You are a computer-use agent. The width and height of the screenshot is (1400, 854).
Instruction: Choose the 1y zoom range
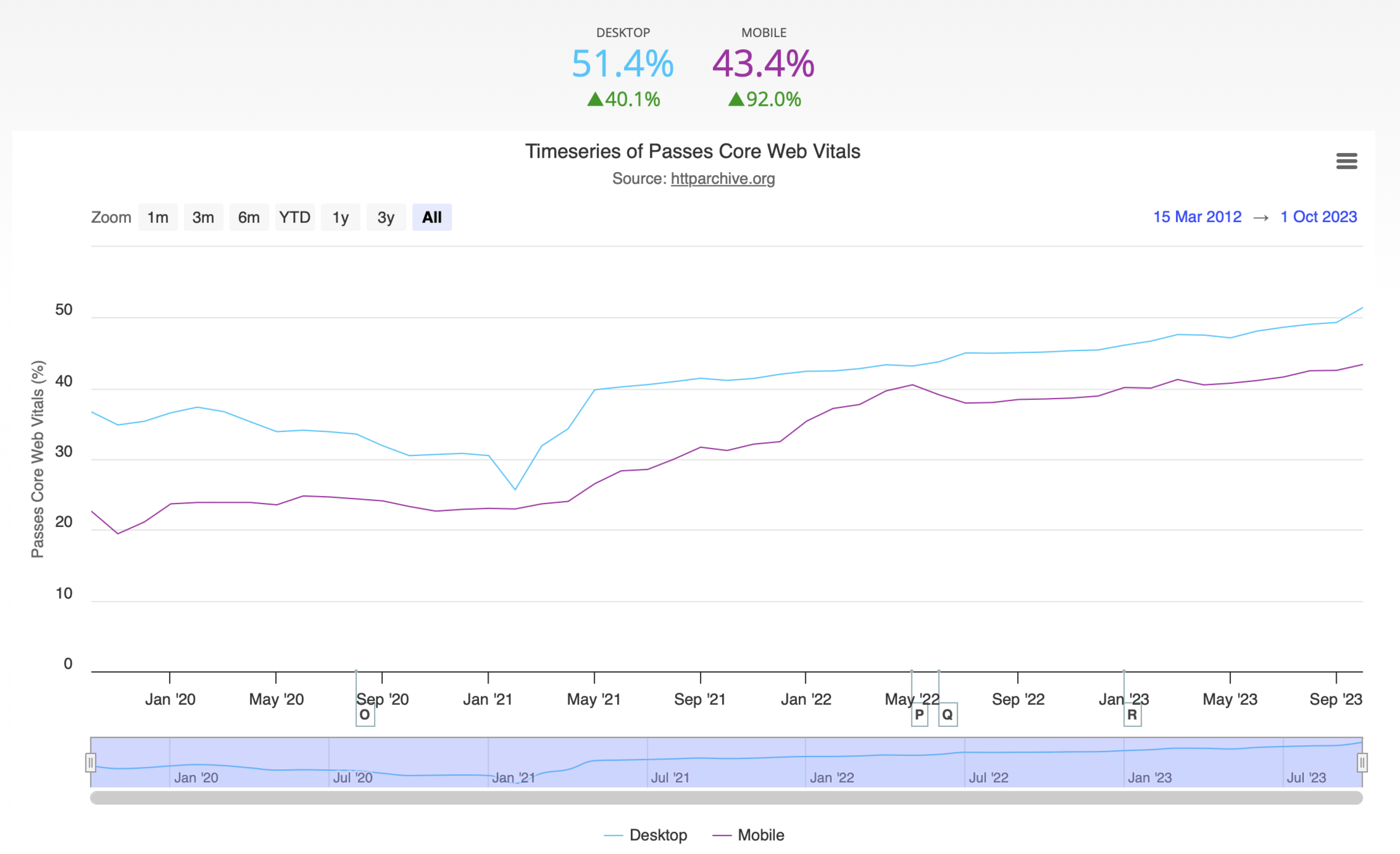341,218
